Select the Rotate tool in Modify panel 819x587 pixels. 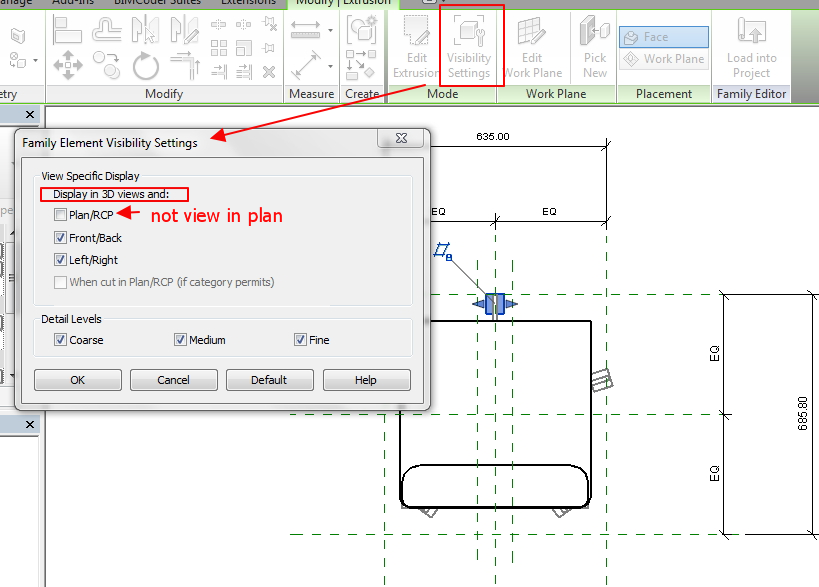pos(147,65)
